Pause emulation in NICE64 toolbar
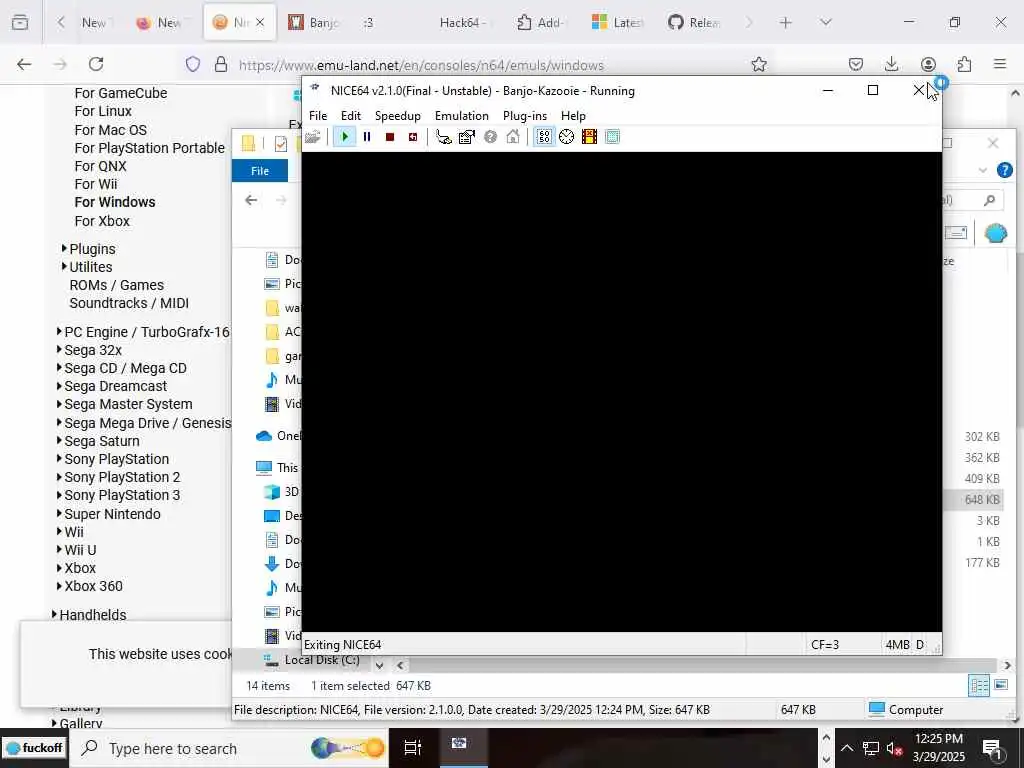 pos(367,137)
